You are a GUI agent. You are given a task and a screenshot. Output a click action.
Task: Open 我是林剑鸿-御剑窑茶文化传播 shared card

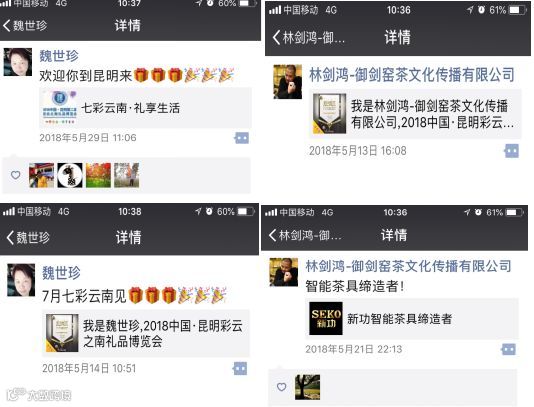[x=415, y=114]
